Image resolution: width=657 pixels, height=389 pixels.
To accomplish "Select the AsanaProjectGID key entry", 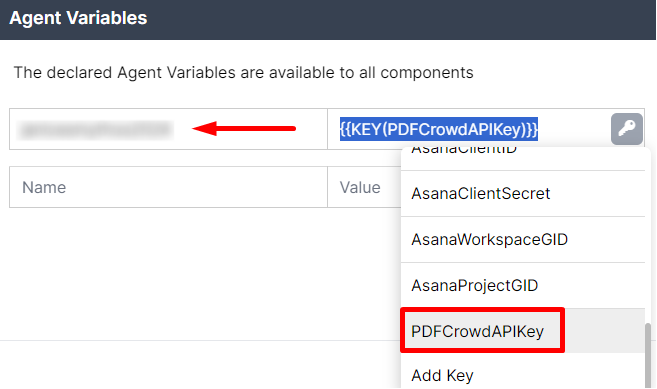I will coord(474,285).
